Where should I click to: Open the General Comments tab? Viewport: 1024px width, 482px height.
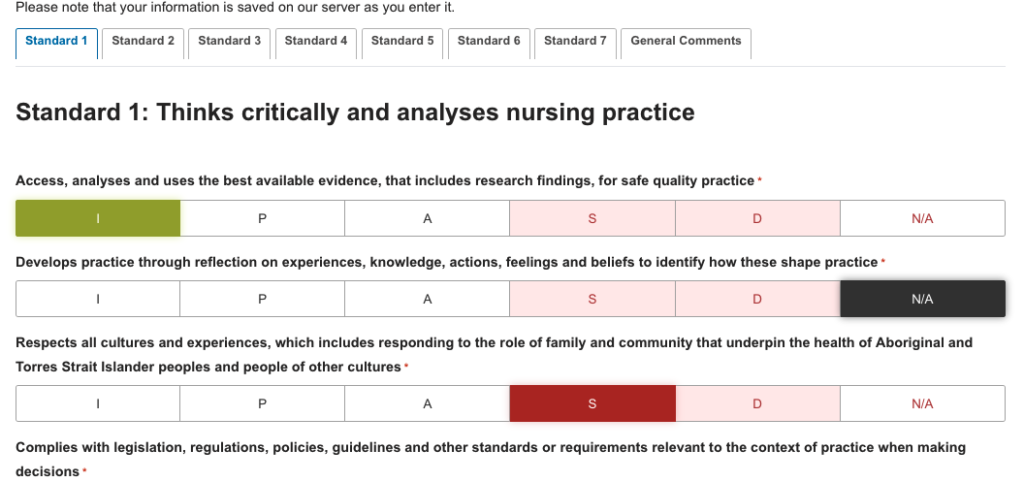tap(686, 41)
